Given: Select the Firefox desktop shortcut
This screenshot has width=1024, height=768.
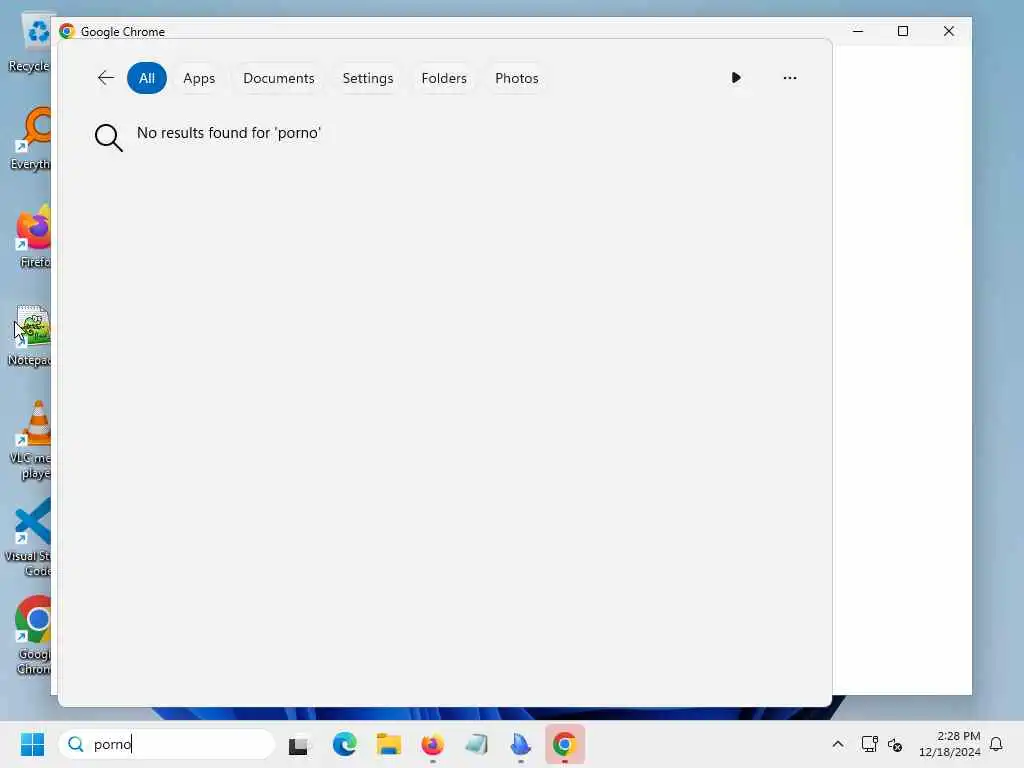Looking at the screenshot, I should (34, 236).
